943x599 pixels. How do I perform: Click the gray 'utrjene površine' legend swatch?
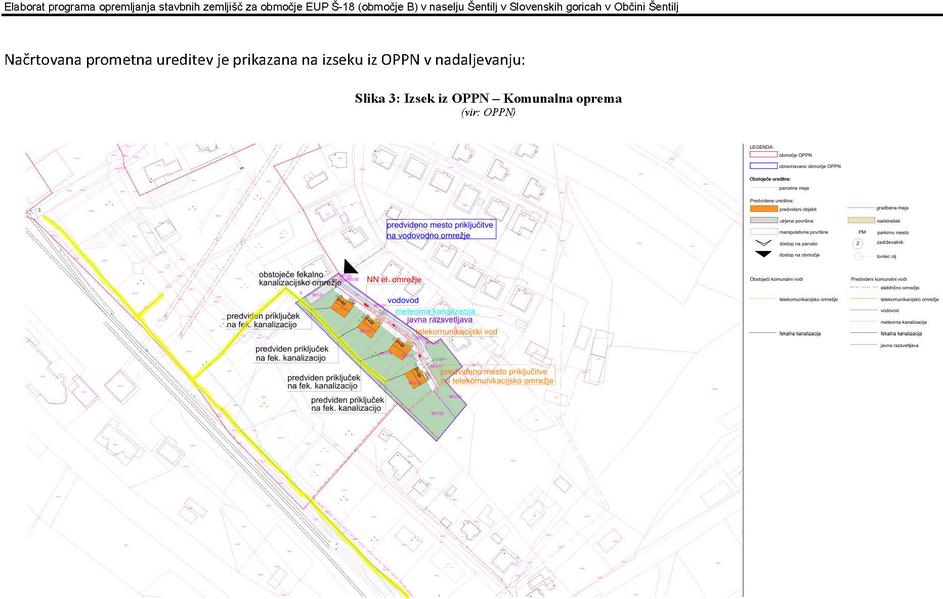764,221
